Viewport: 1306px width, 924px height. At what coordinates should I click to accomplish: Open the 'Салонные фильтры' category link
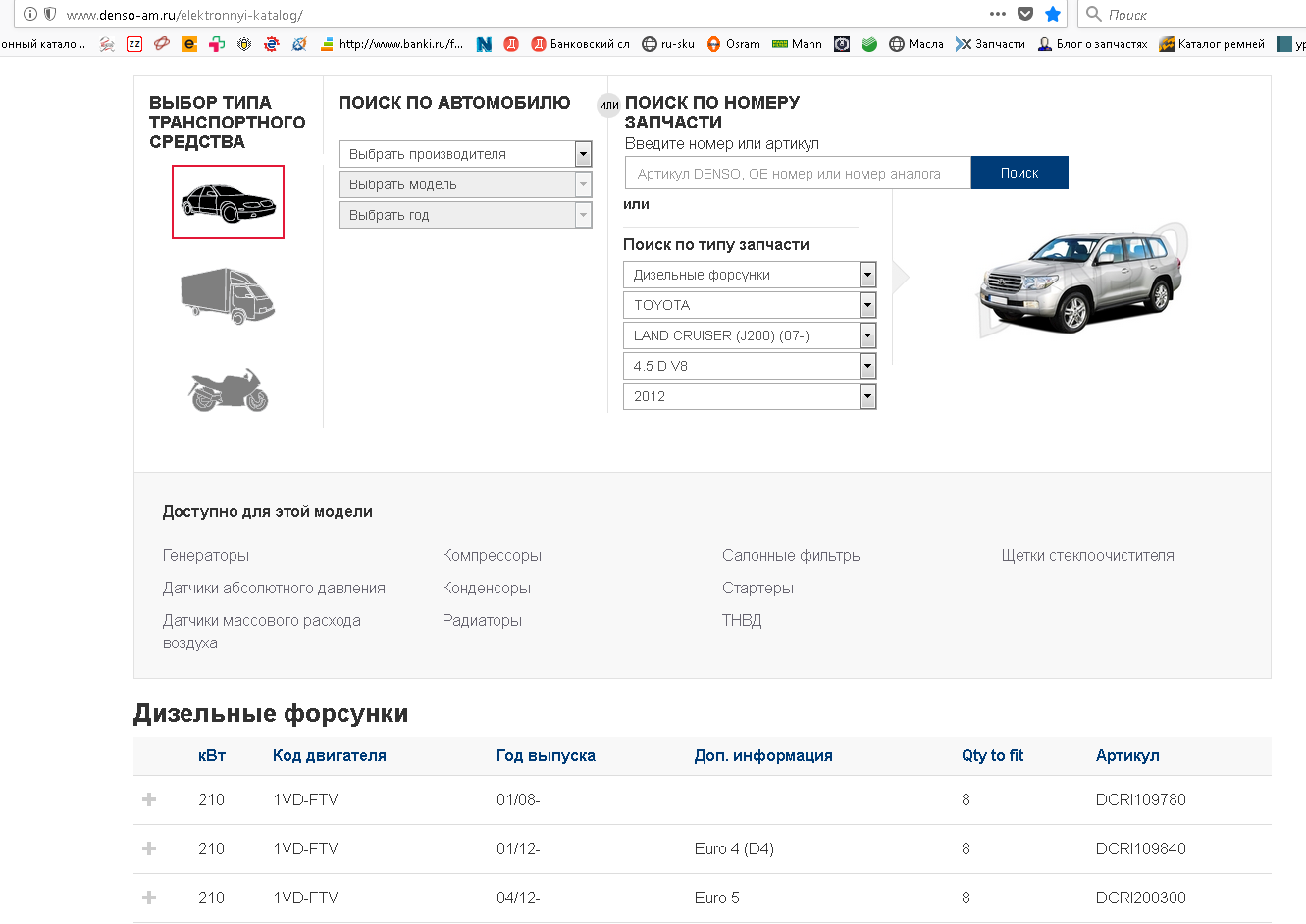[793, 555]
